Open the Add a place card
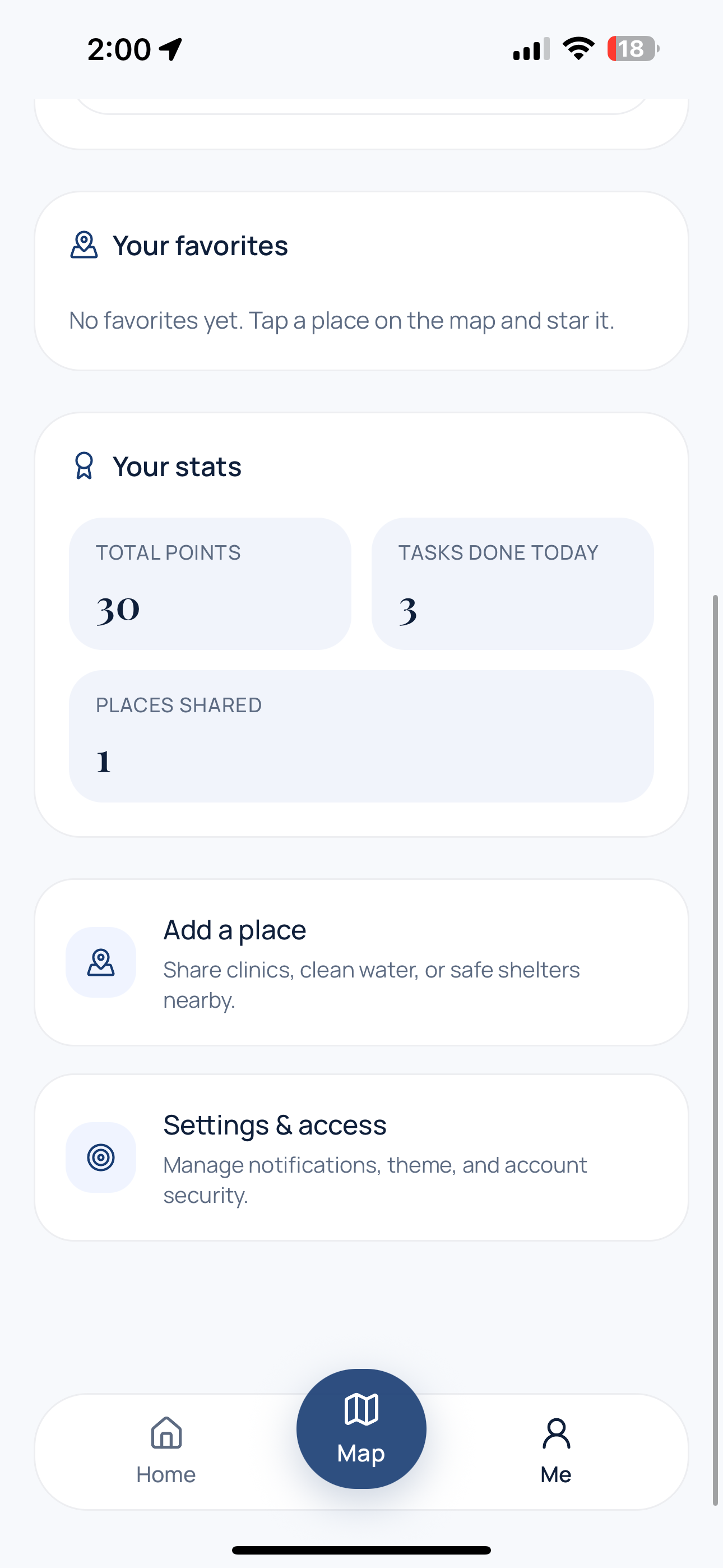723x1568 pixels. coord(361,962)
